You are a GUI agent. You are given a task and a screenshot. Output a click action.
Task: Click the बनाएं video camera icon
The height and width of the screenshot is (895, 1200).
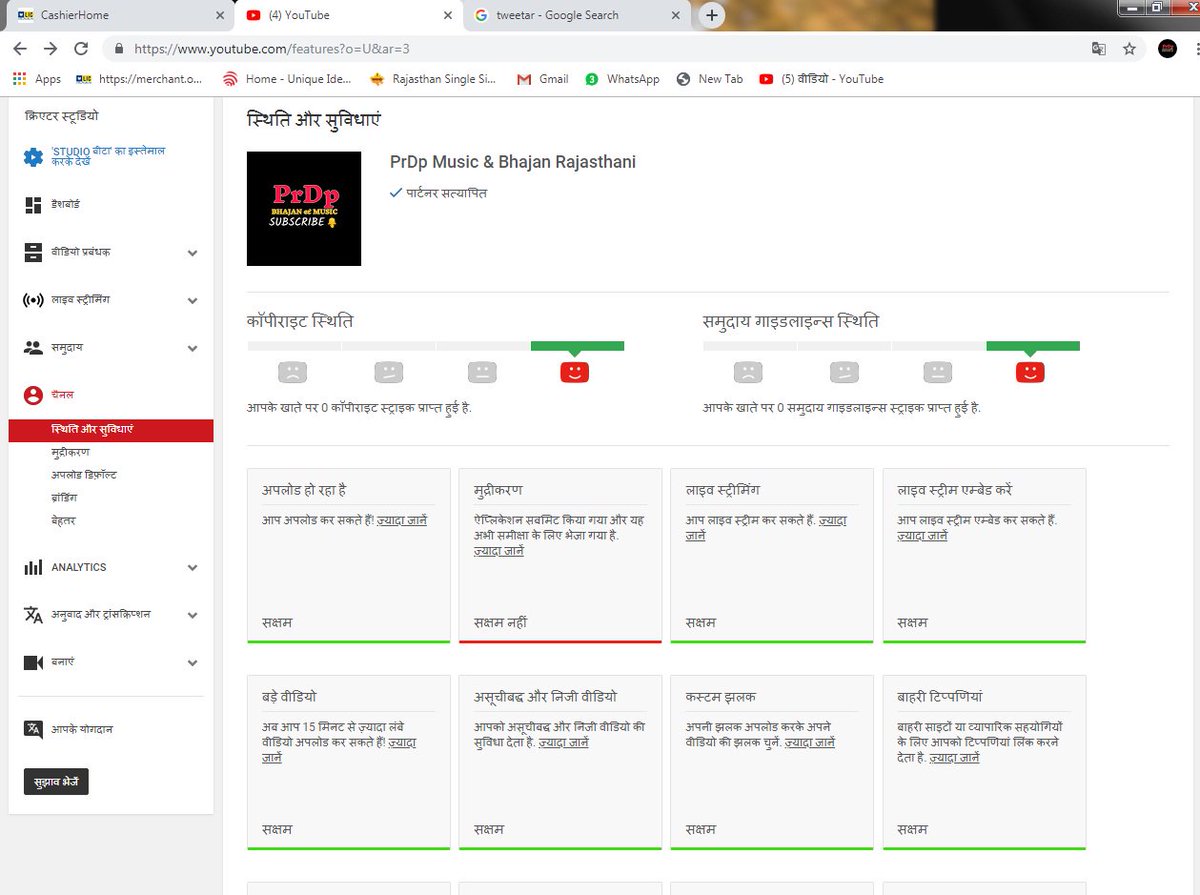(x=33, y=662)
